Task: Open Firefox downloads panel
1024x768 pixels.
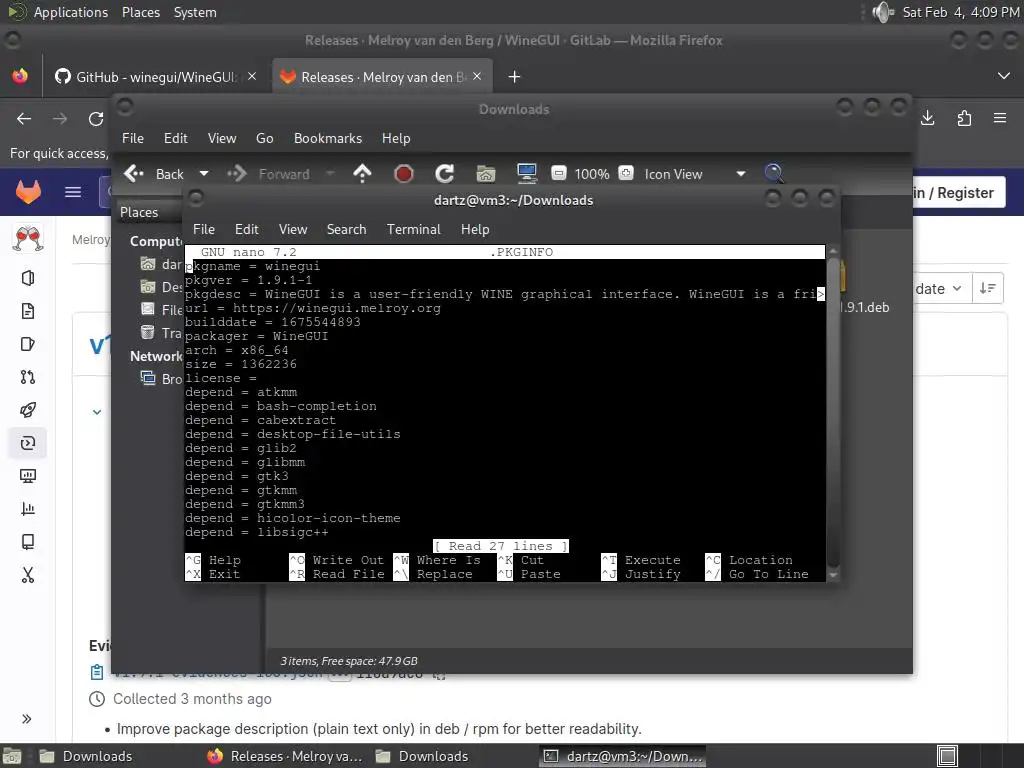Action: click(x=927, y=118)
